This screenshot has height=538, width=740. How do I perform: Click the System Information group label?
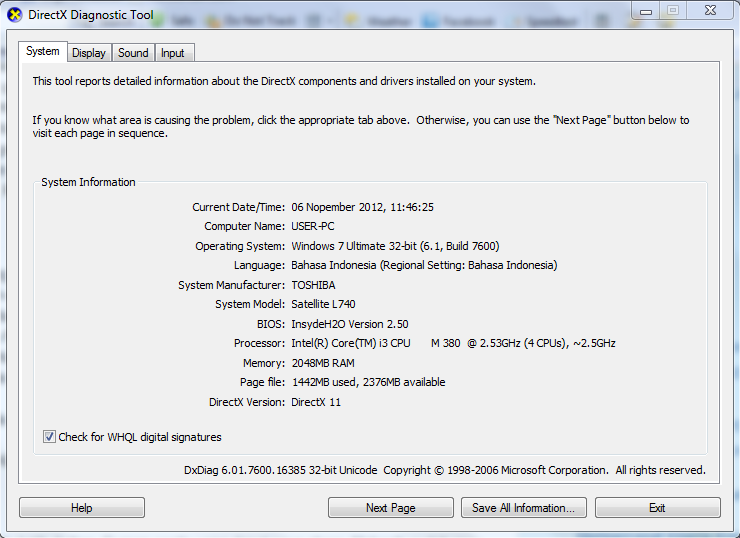pyautogui.click(x=88, y=182)
